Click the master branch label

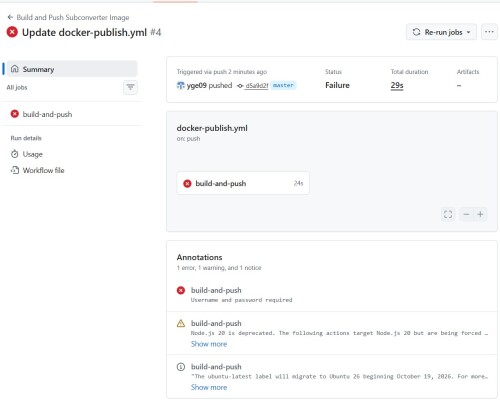point(283,85)
